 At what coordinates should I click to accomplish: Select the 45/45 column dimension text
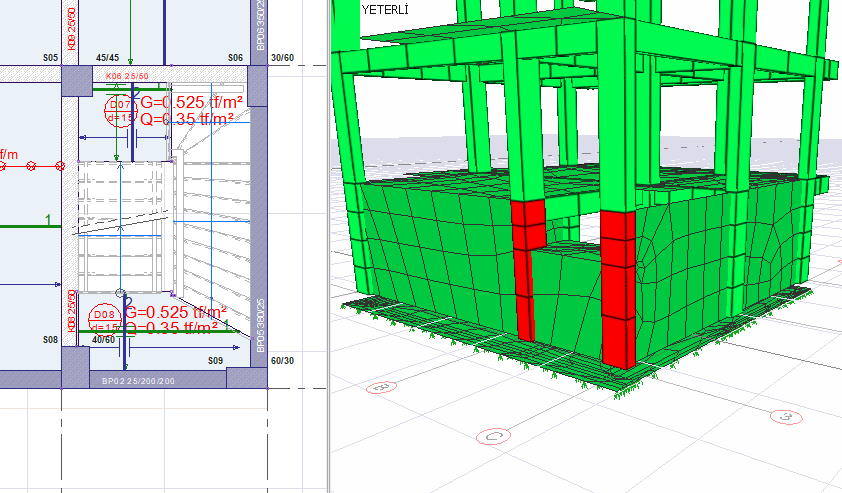click(x=107, y=58)
